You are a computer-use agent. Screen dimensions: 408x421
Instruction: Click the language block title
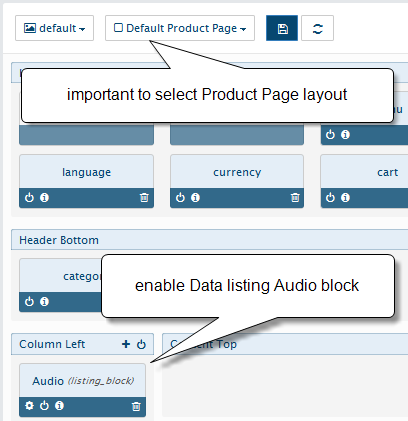(86, 172)
